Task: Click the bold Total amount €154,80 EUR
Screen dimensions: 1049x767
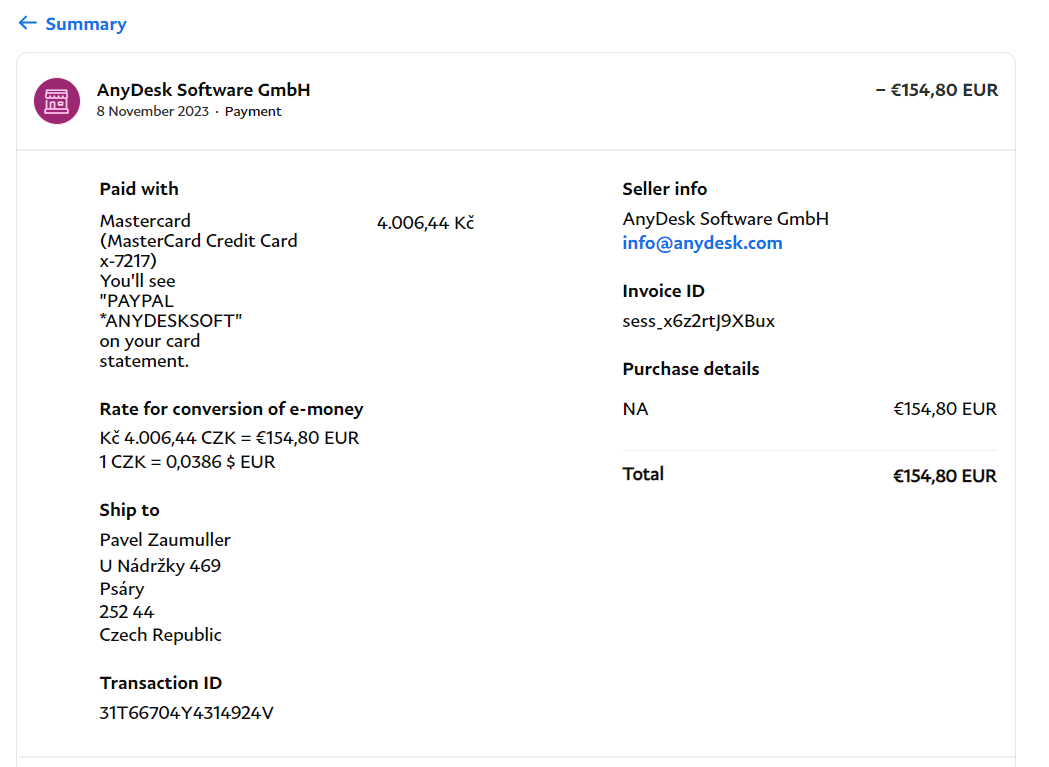Action: [944, 476]
